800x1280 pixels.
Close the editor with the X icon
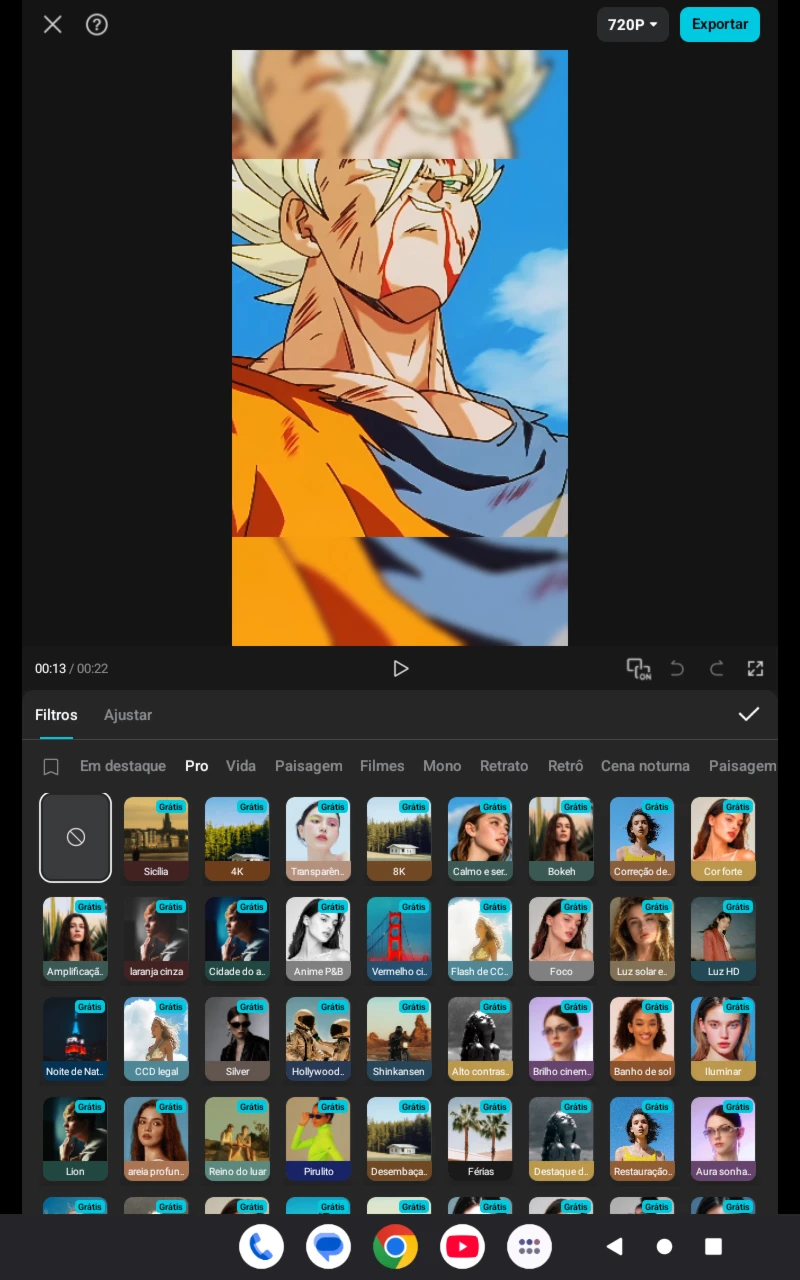point(53,25)
